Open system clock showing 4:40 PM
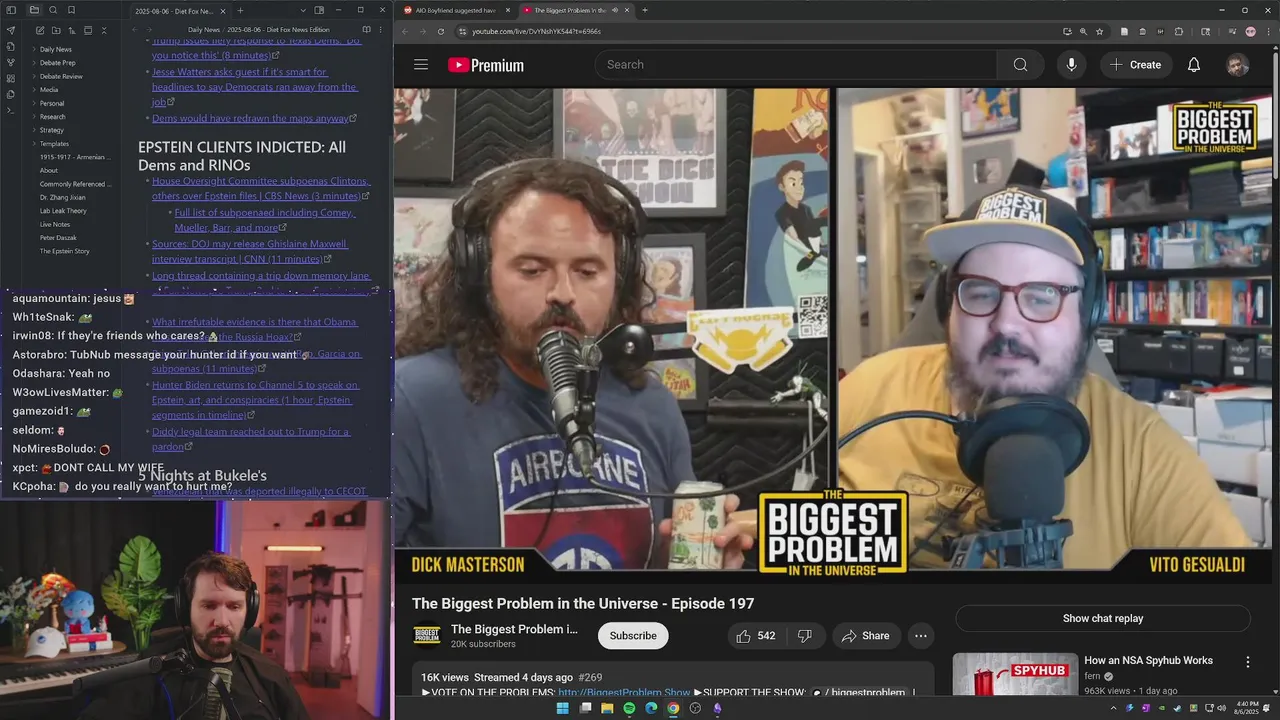Image resolution: width=1280 pixels, height=720 pixels. pyautogui.click(x=1247, y=708)
